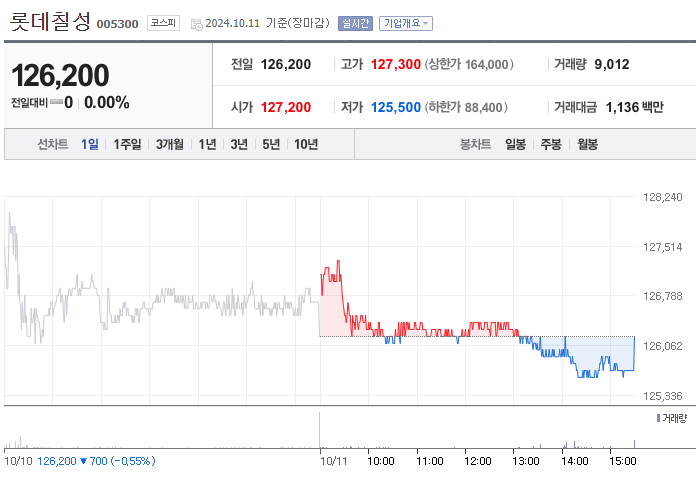Click the 15:00 time axis label
Screen dimensions: 696x481
click(623, 461)
